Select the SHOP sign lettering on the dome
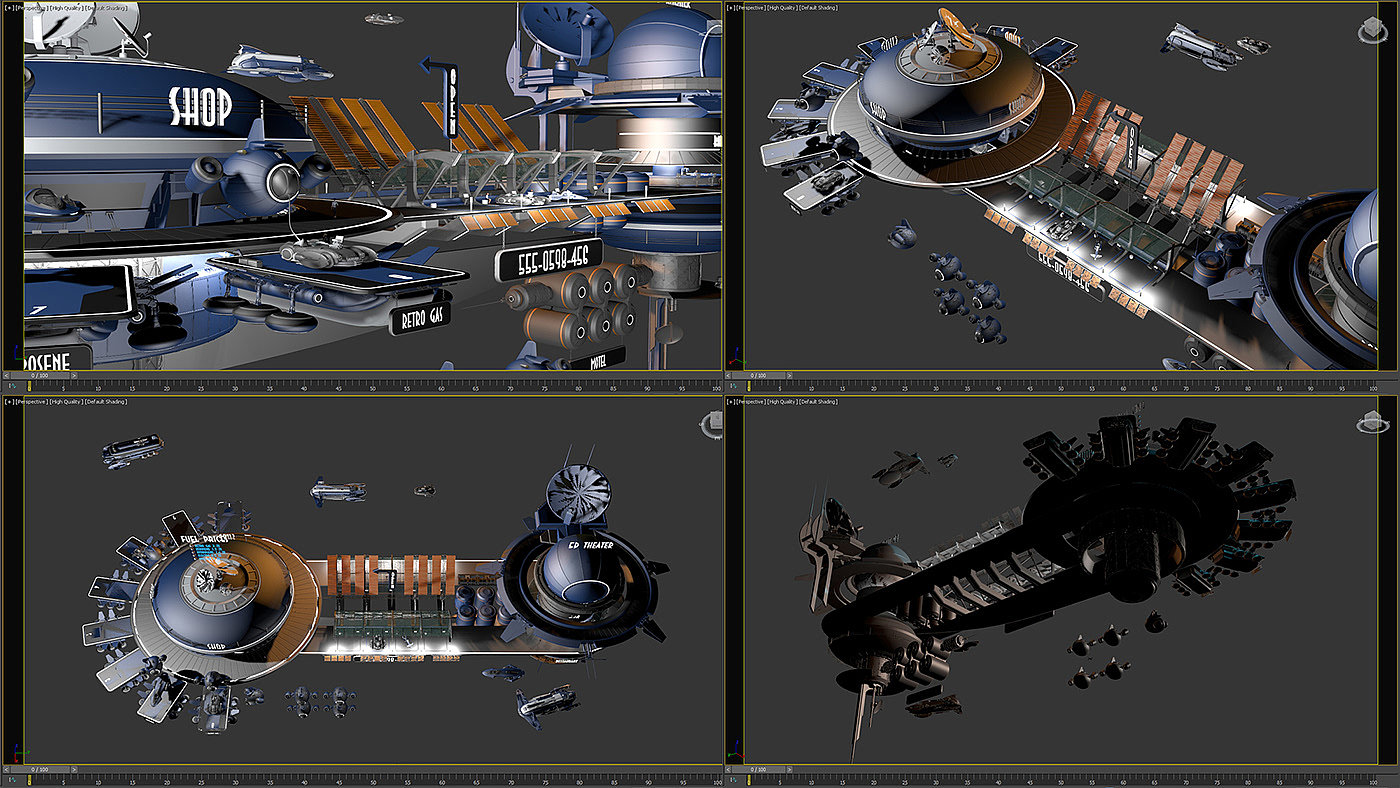Image resolution: width=1400 pixels, height=788 pixels. click(x=200, y=106)
